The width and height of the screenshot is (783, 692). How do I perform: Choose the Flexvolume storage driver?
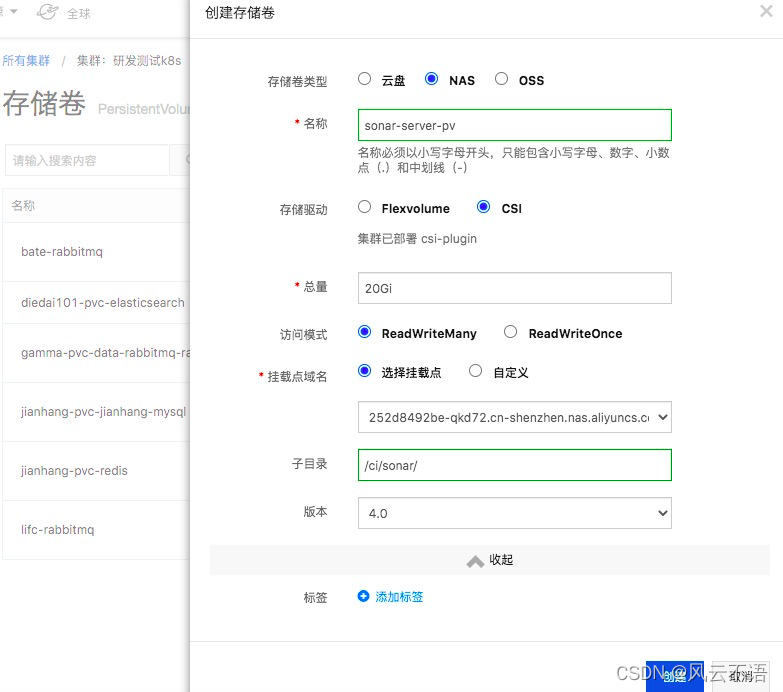[x=365, y=207]
